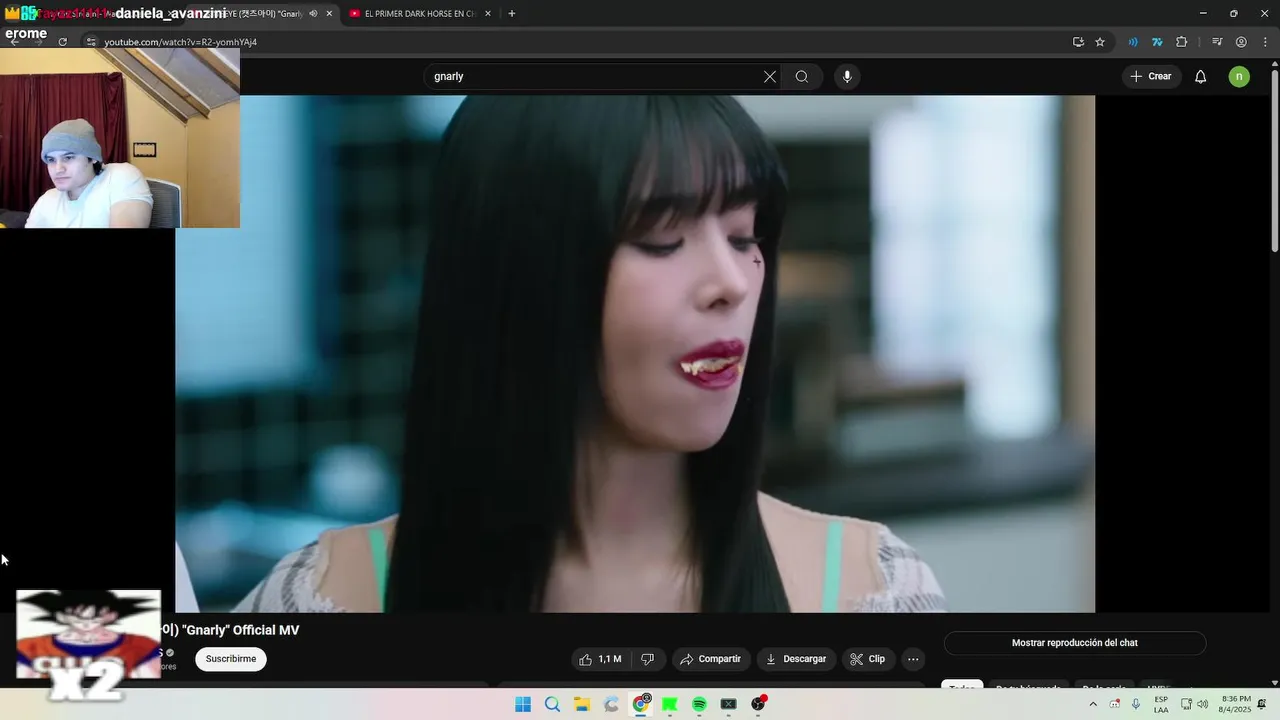This screenshot has height=720, width=1280.
Task: Switch to EL PRIMER DARK HORSE tab
Action: point(418,14)
